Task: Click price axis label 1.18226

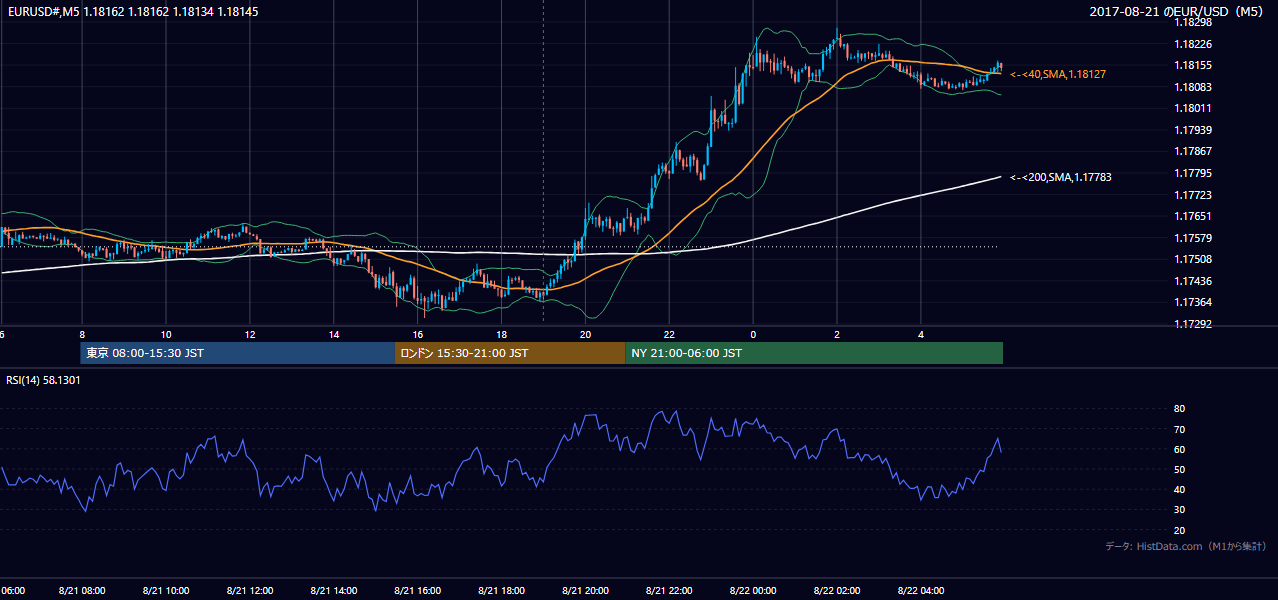Action: click(x=1192, y=44)
